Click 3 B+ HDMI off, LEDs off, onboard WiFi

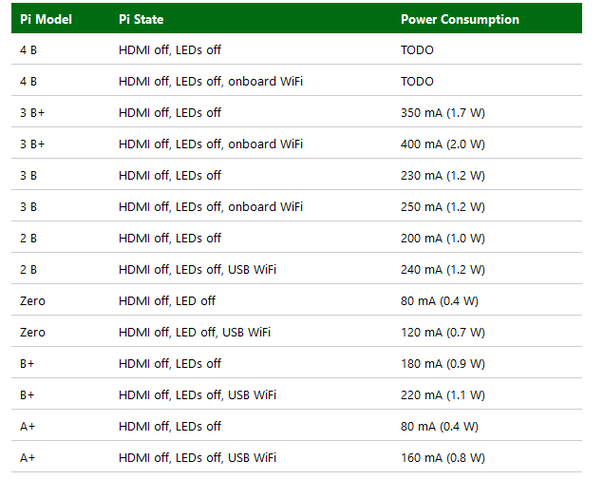(x=211, y=144)
